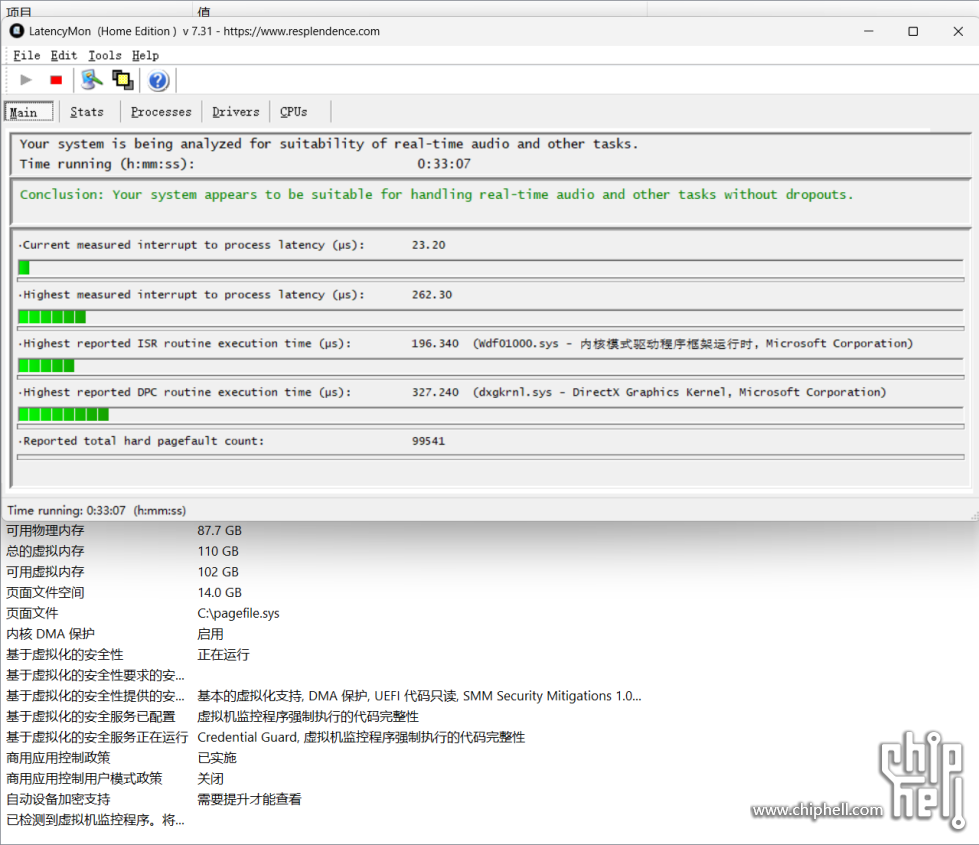Open the File menu

click(x=27, y=56)
